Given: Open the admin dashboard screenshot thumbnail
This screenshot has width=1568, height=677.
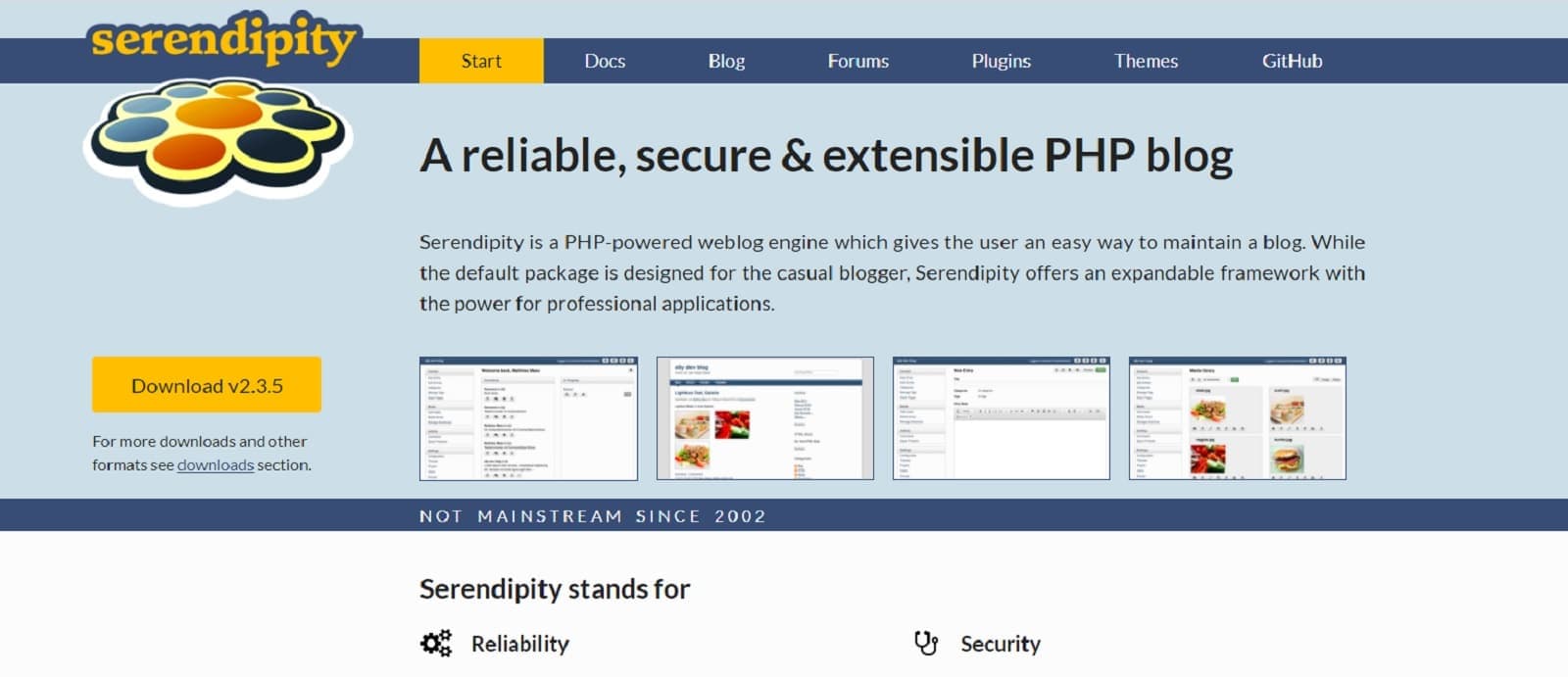Looking at the screenshot, I should click(528, 418).
